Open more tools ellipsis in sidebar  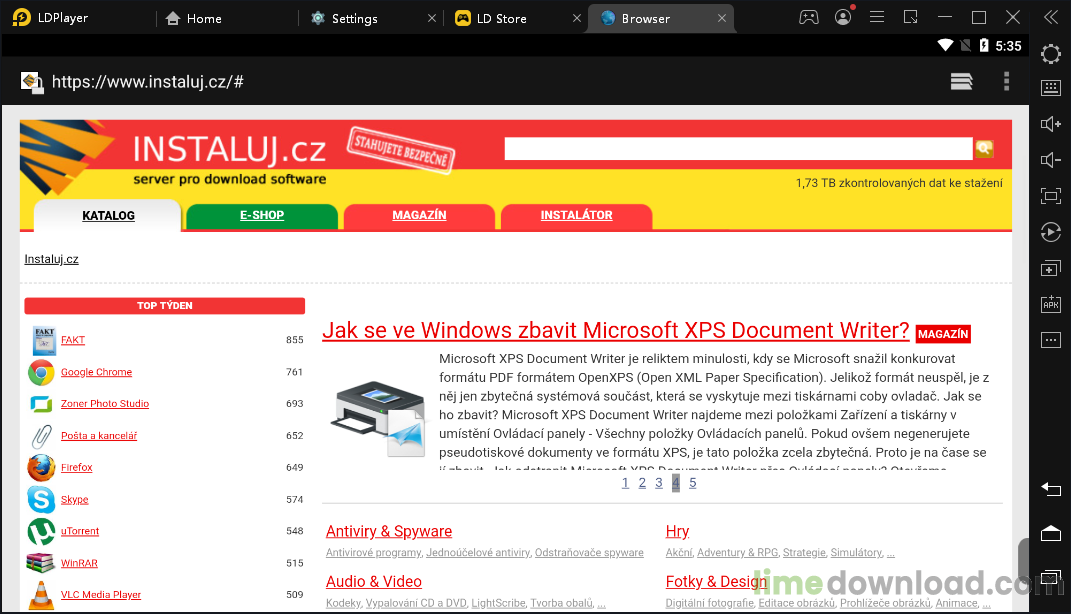pos(1051,339)
